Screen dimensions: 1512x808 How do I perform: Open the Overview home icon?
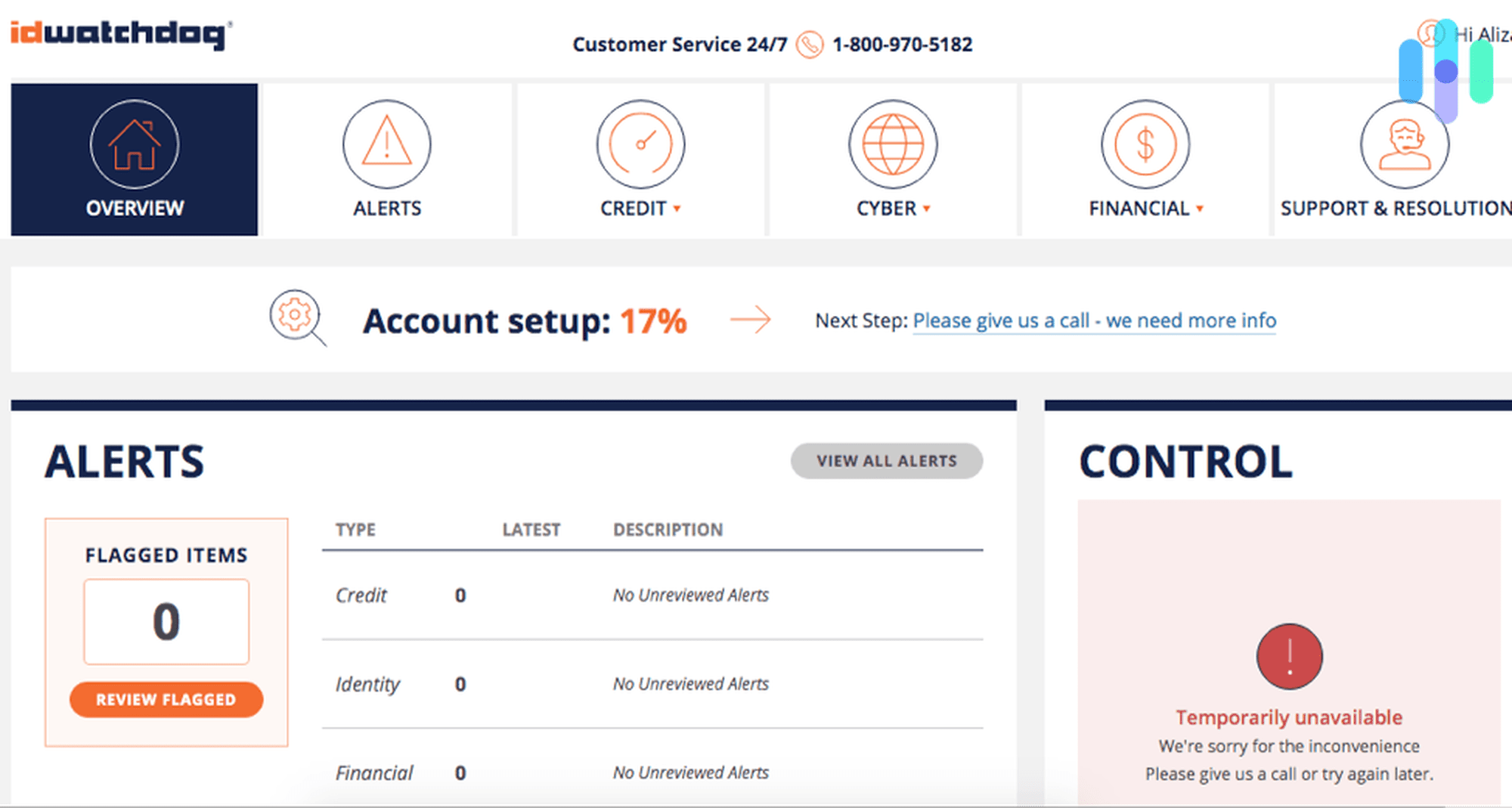(134, 144)
